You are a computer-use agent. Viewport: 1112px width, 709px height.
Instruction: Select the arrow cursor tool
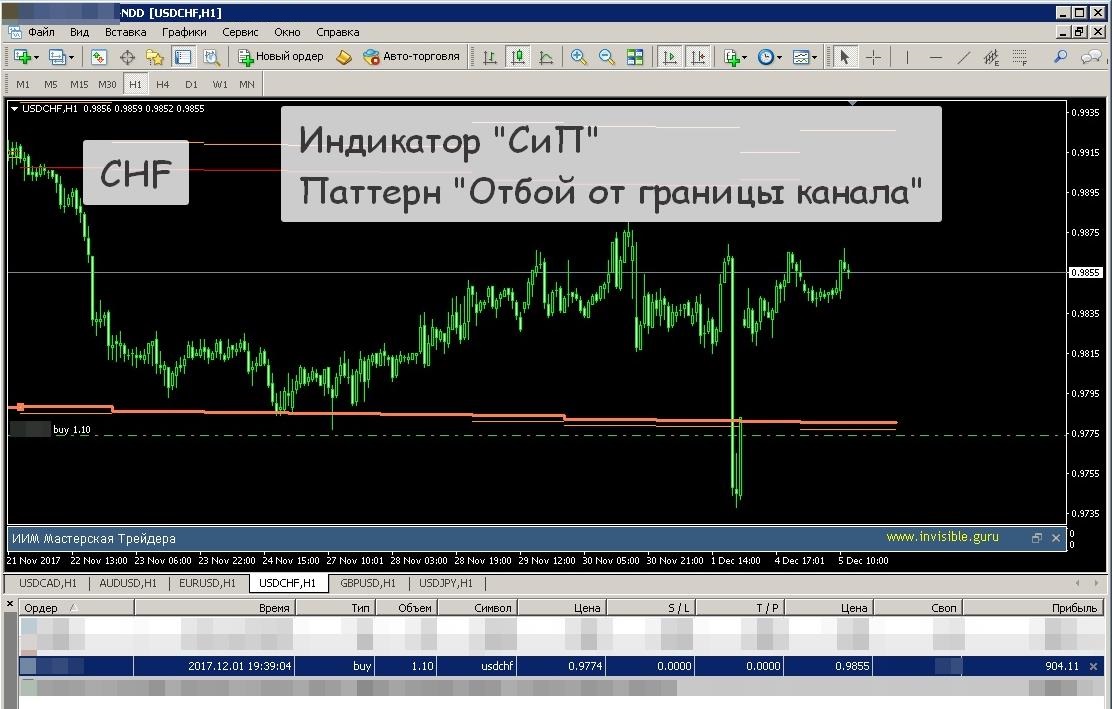(x=844, y=57)
